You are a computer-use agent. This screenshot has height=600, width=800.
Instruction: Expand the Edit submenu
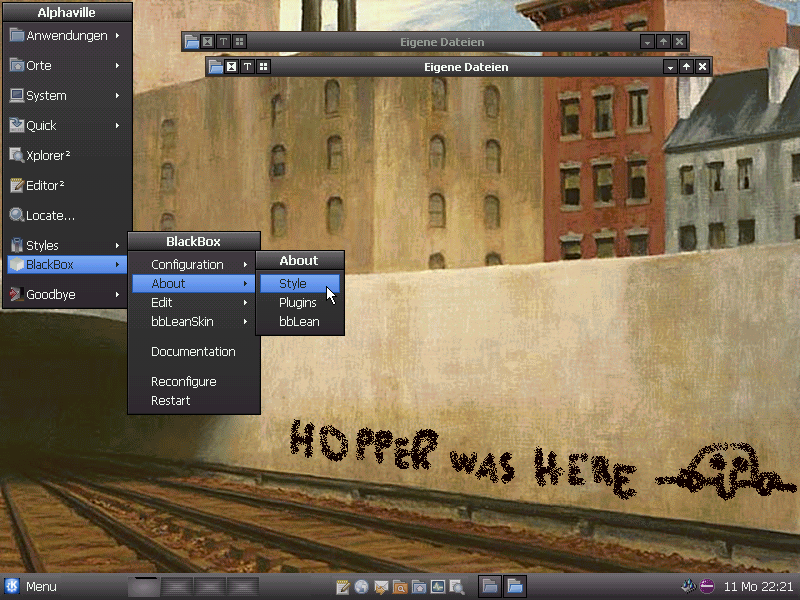[193, 303]
